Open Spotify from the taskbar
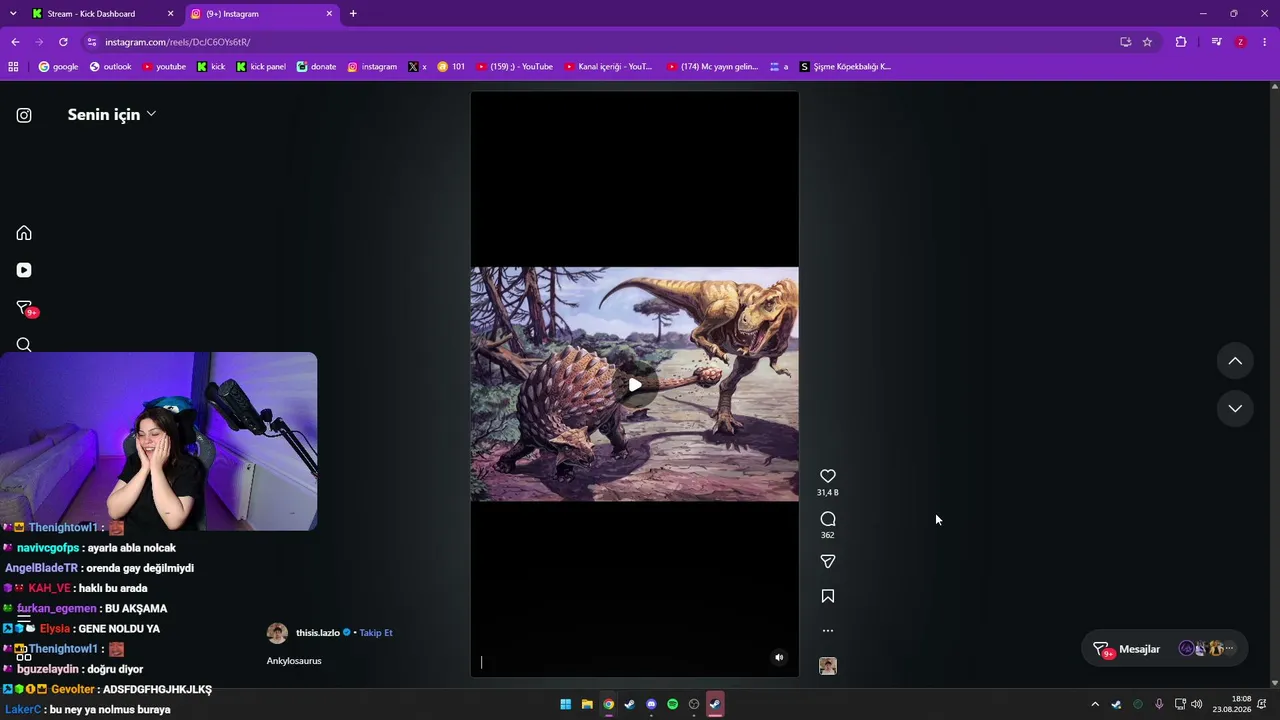 coord(672,704)
